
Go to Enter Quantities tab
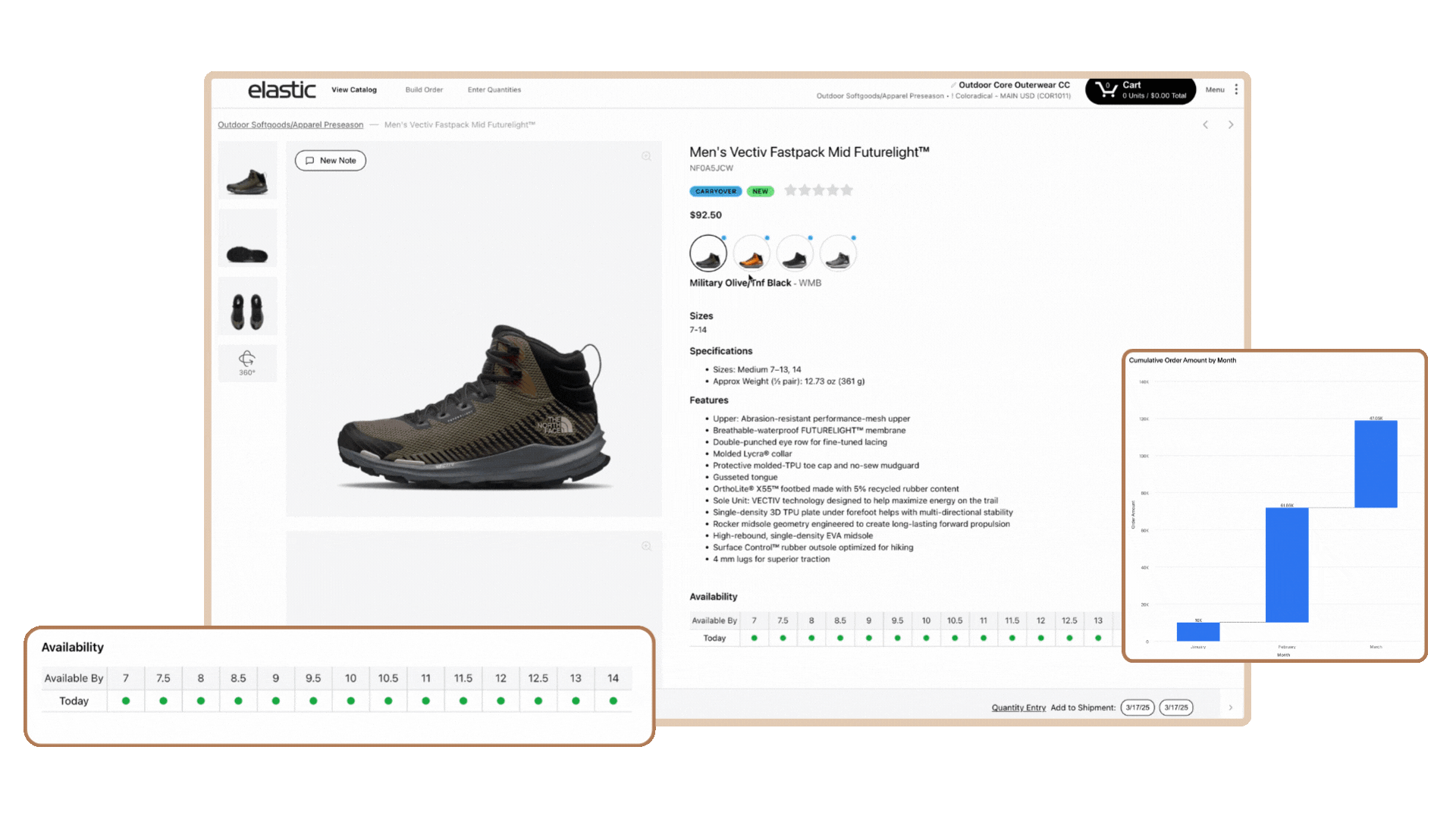click(494, 89)
